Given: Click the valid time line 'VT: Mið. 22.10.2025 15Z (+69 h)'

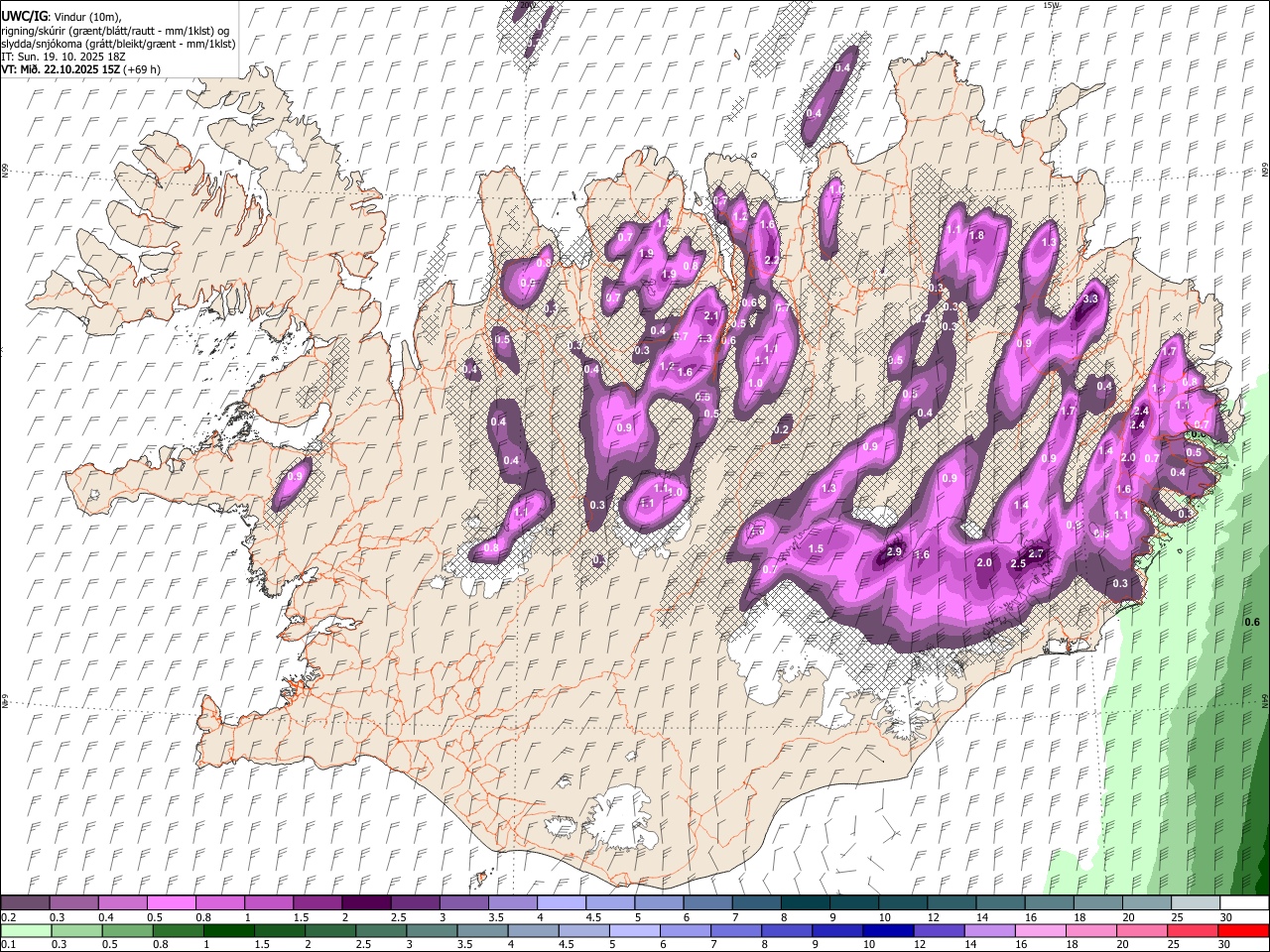Looking at the screenshot, I should click(80, 69).
